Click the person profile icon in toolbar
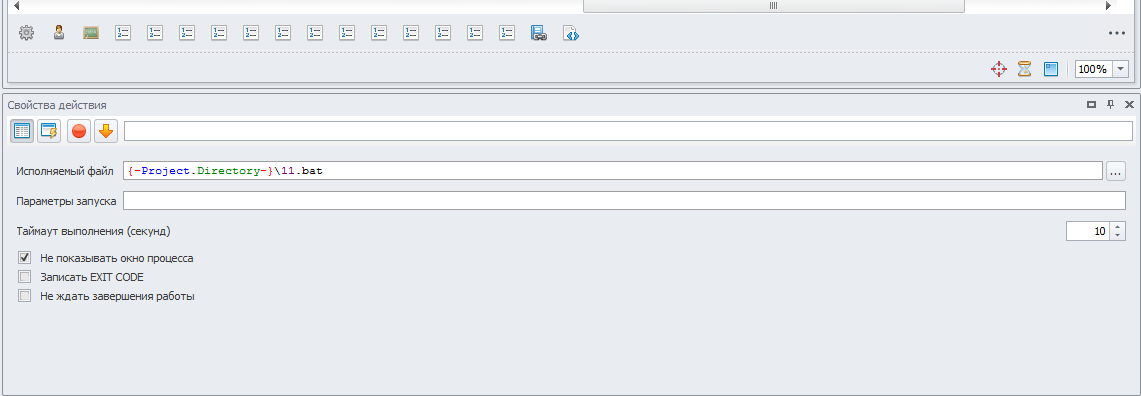The width and height of the screenshot is (1141, 396). (59, 33)
